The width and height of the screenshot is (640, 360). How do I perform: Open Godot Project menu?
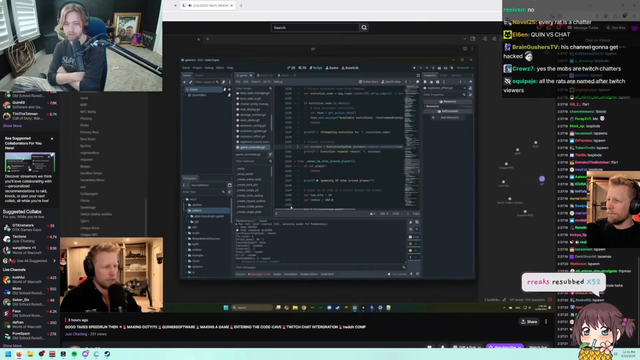point(198,68)
